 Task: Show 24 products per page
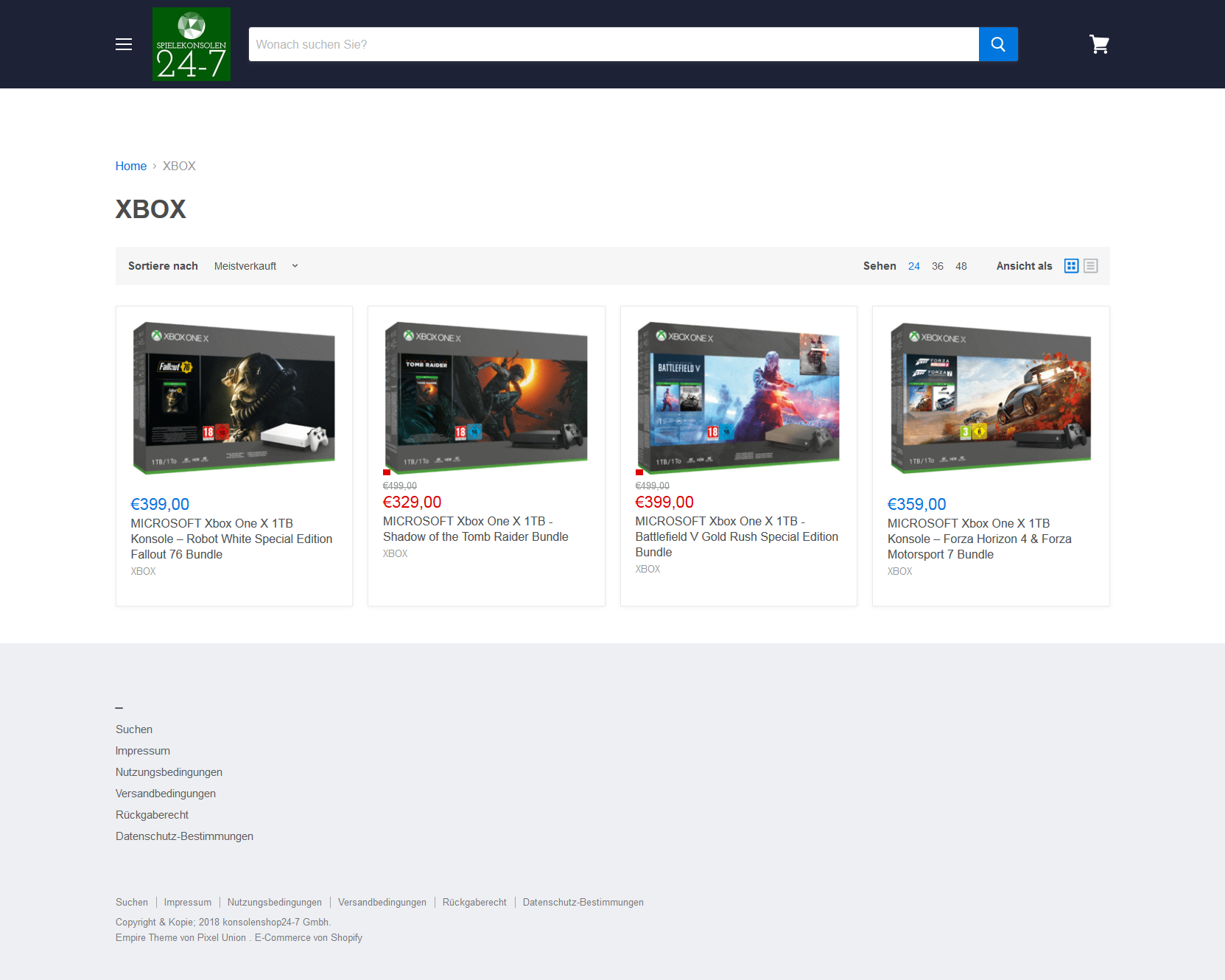914,266
